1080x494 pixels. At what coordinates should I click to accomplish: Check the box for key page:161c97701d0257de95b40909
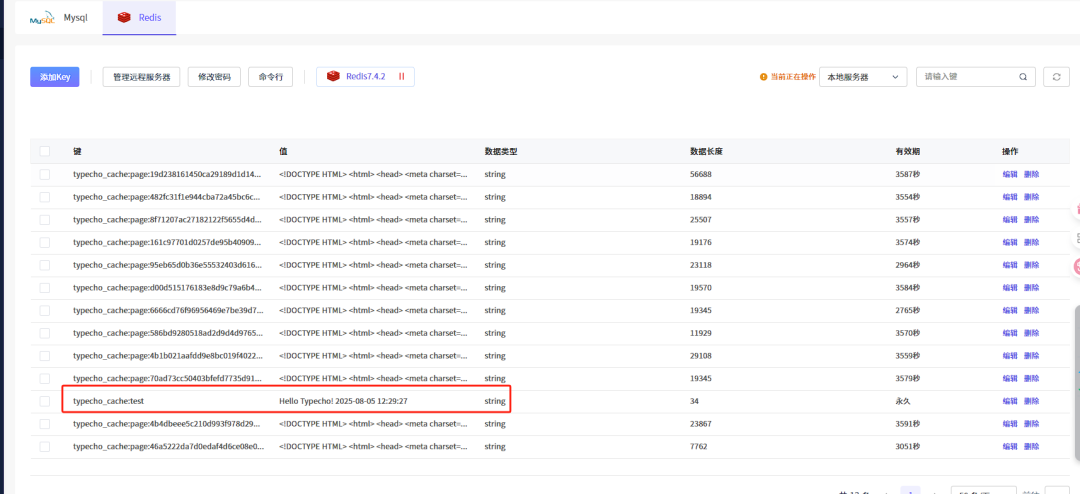pyautogui.click(x=45, y=243)
